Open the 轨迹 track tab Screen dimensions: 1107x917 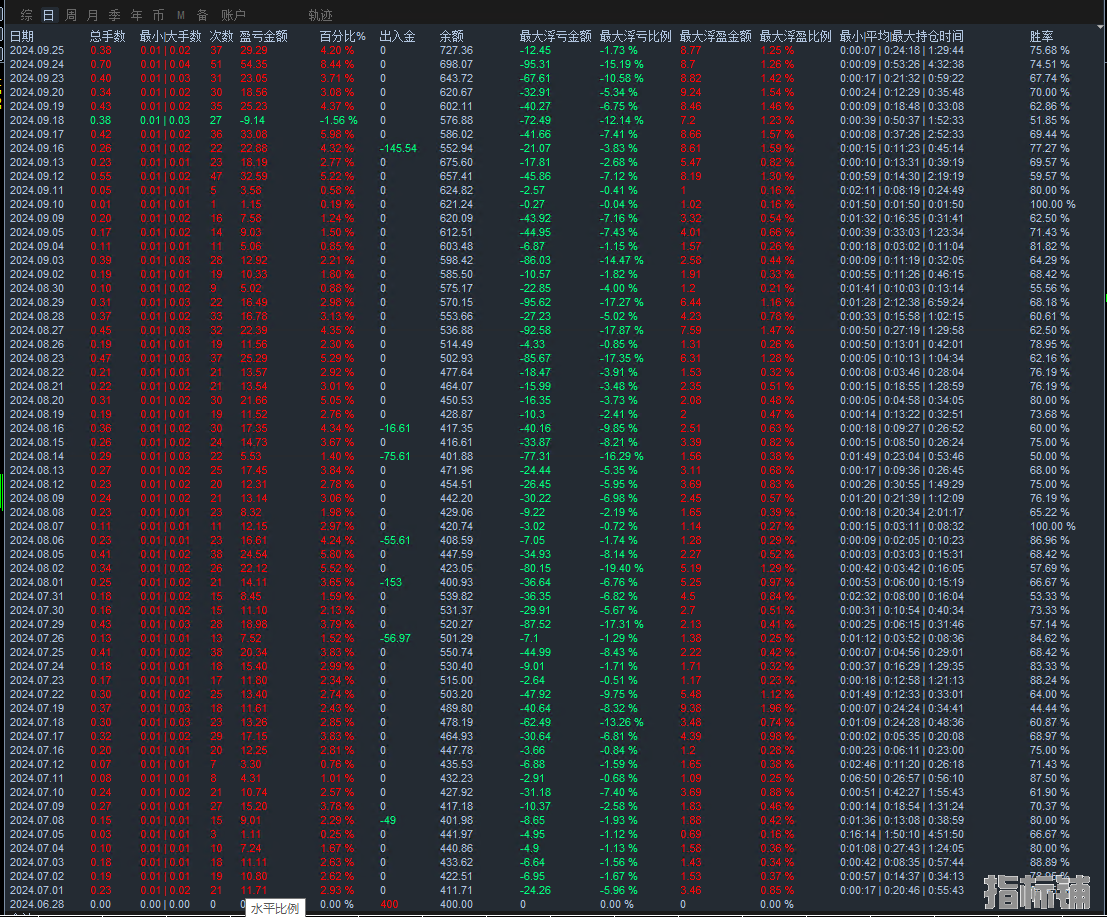coord(320,15)
